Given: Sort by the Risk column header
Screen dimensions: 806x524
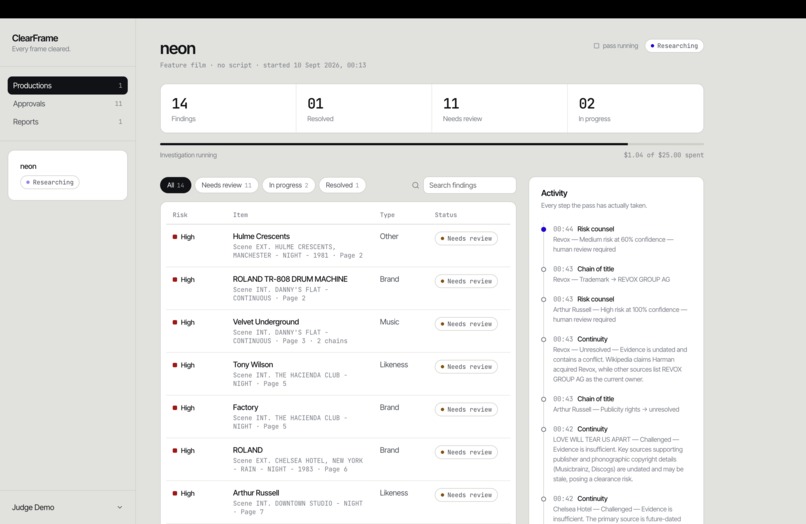Looking at the screenshot, I should [x=180, y=215].
